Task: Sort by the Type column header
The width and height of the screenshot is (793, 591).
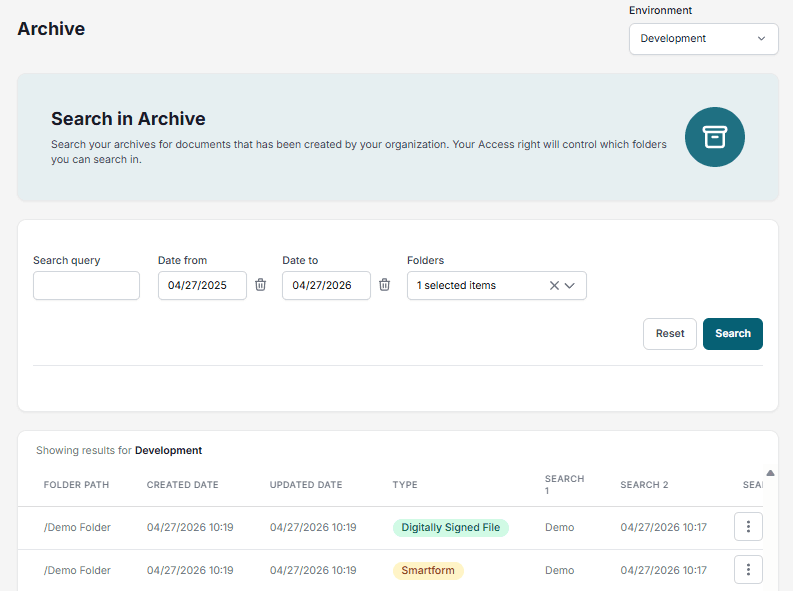Action: point(405,485)
